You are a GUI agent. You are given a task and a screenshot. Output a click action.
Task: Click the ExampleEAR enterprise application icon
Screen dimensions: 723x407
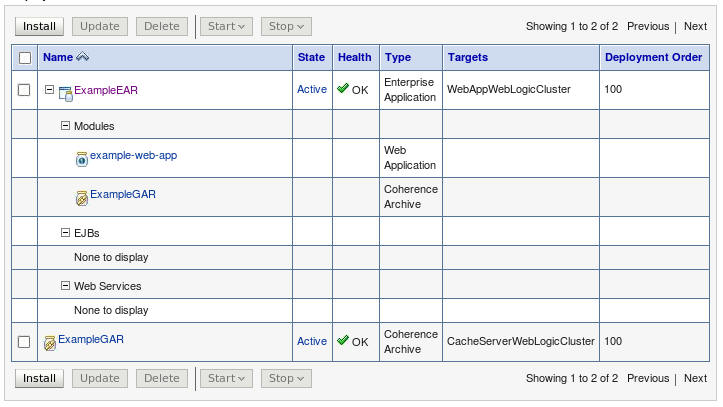click(x=66, y=92)
